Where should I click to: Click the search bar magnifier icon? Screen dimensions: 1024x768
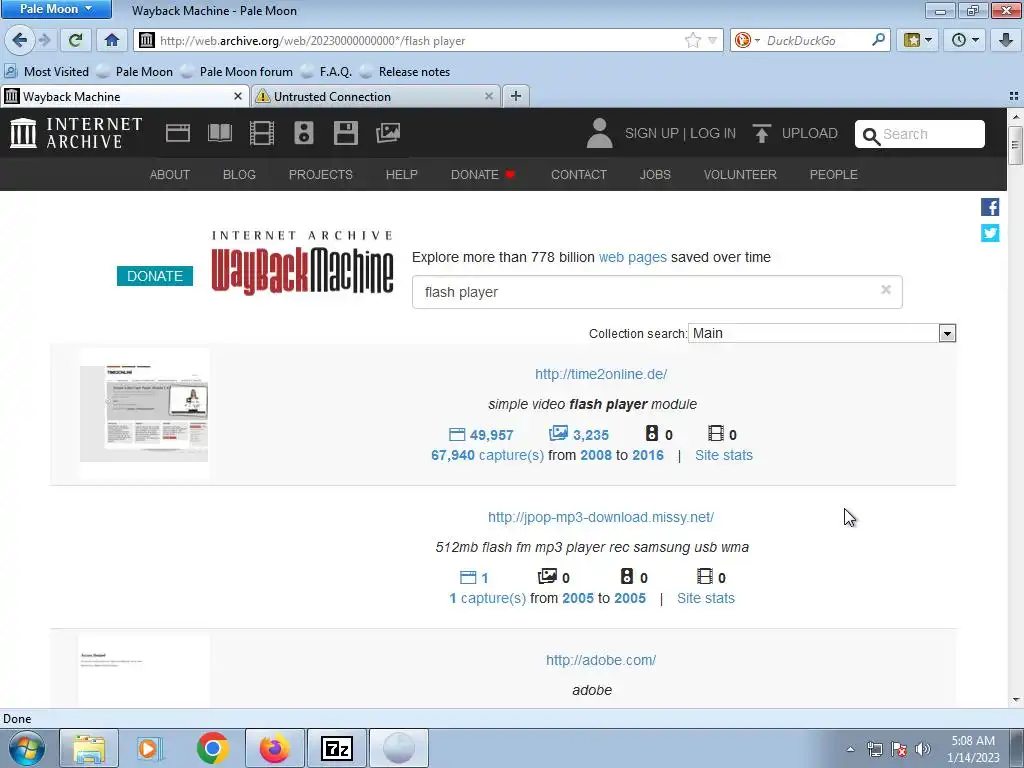pos(878,40)
